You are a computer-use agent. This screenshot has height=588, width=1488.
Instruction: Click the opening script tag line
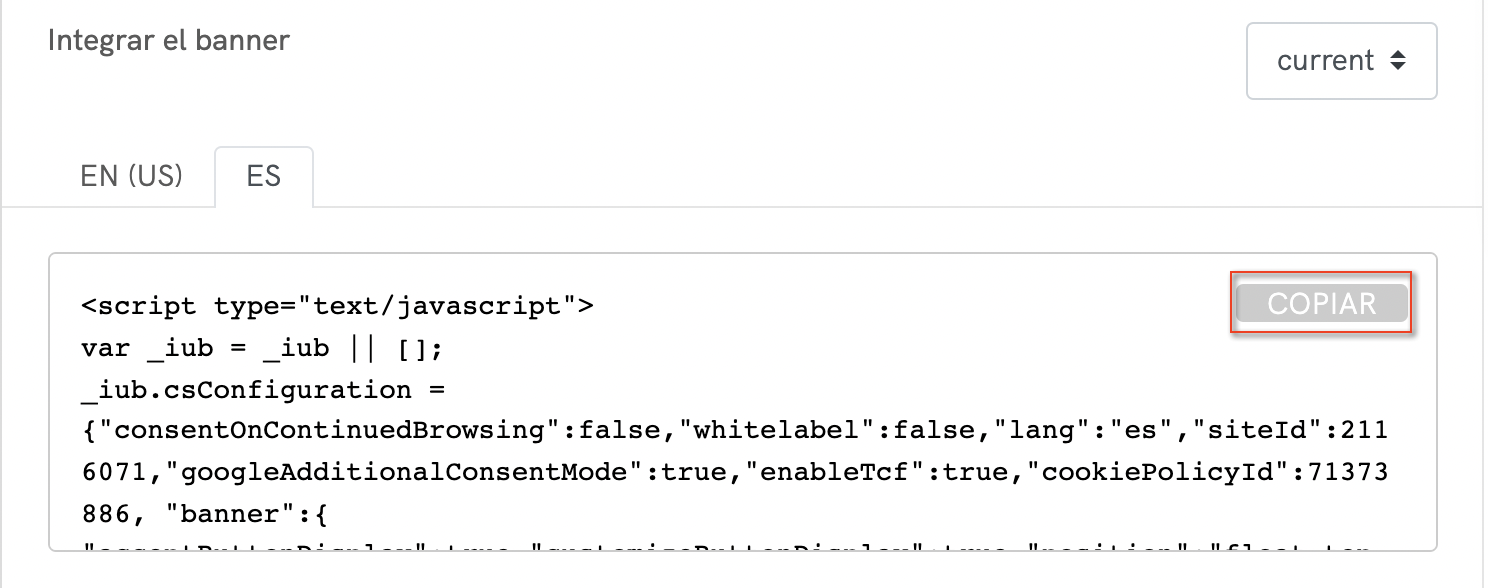click(338, 306)
